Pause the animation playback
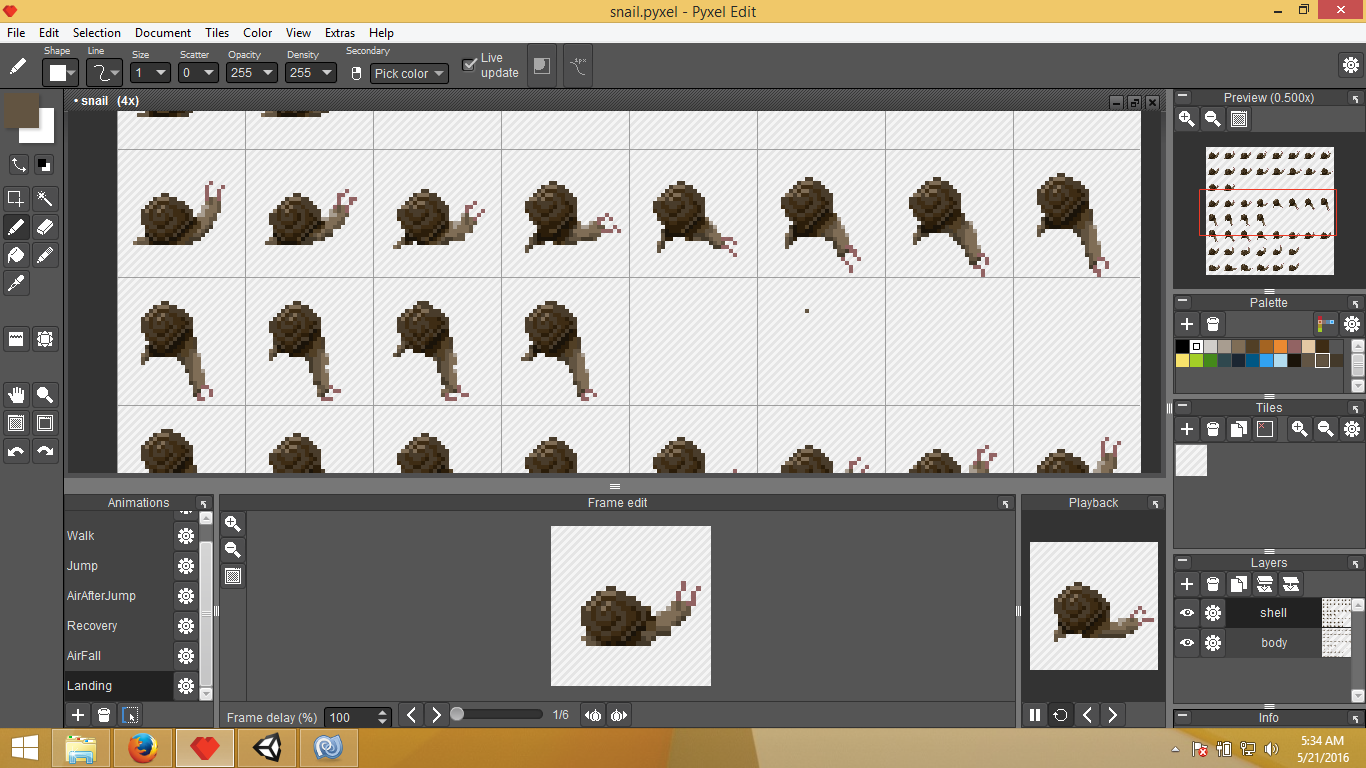This screenshot has height=768, width=1366. coord(1035,714)
